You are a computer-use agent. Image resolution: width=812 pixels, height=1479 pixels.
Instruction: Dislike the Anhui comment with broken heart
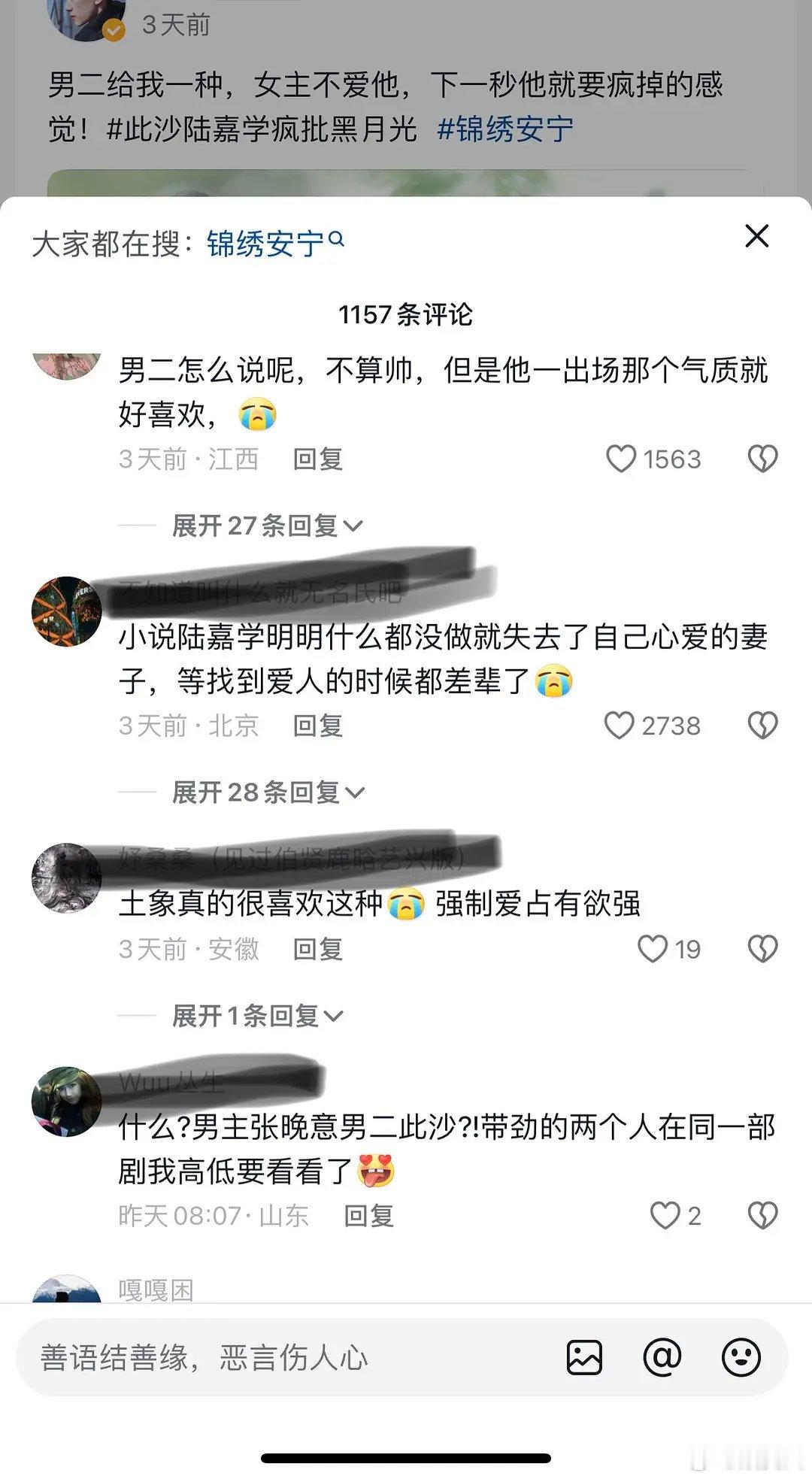pyautogui.click(x=762, y=949)
